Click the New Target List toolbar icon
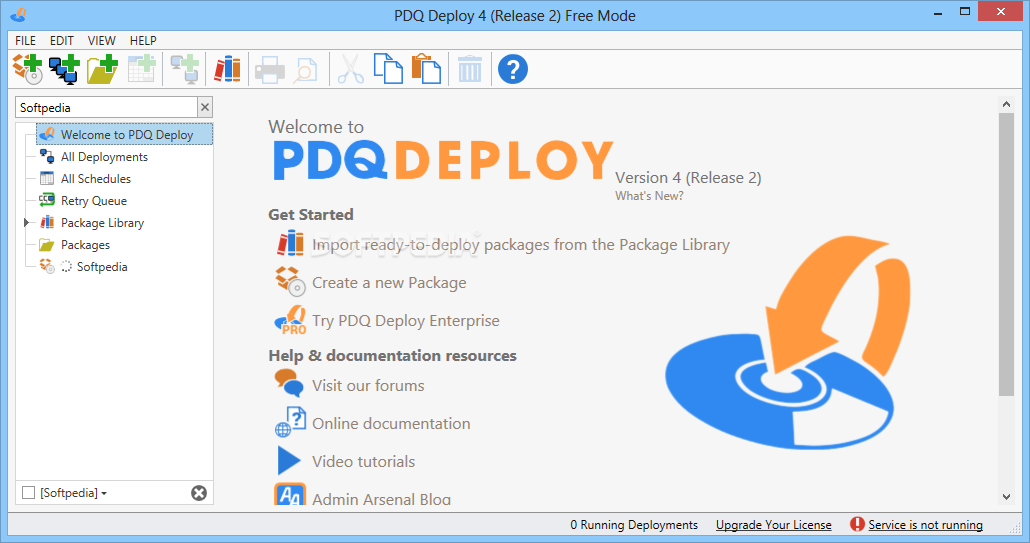 tap(64, 69)
